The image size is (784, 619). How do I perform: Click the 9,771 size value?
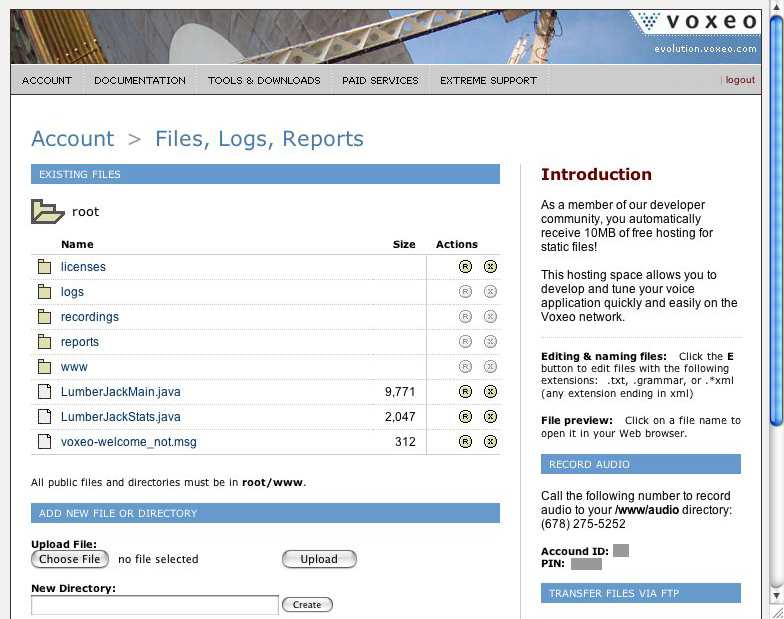(400, 392)
